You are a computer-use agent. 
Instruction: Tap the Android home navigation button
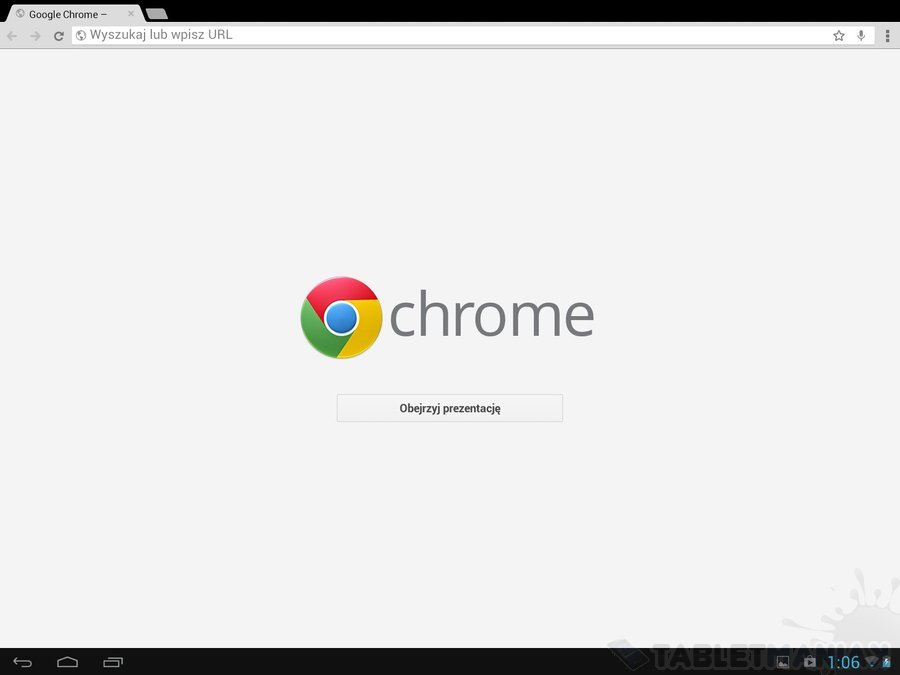click(x=67, y=662)
